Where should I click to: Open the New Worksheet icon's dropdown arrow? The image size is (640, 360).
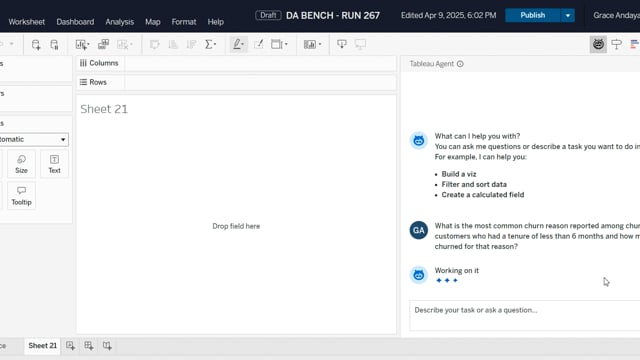[x=88, y=44]
